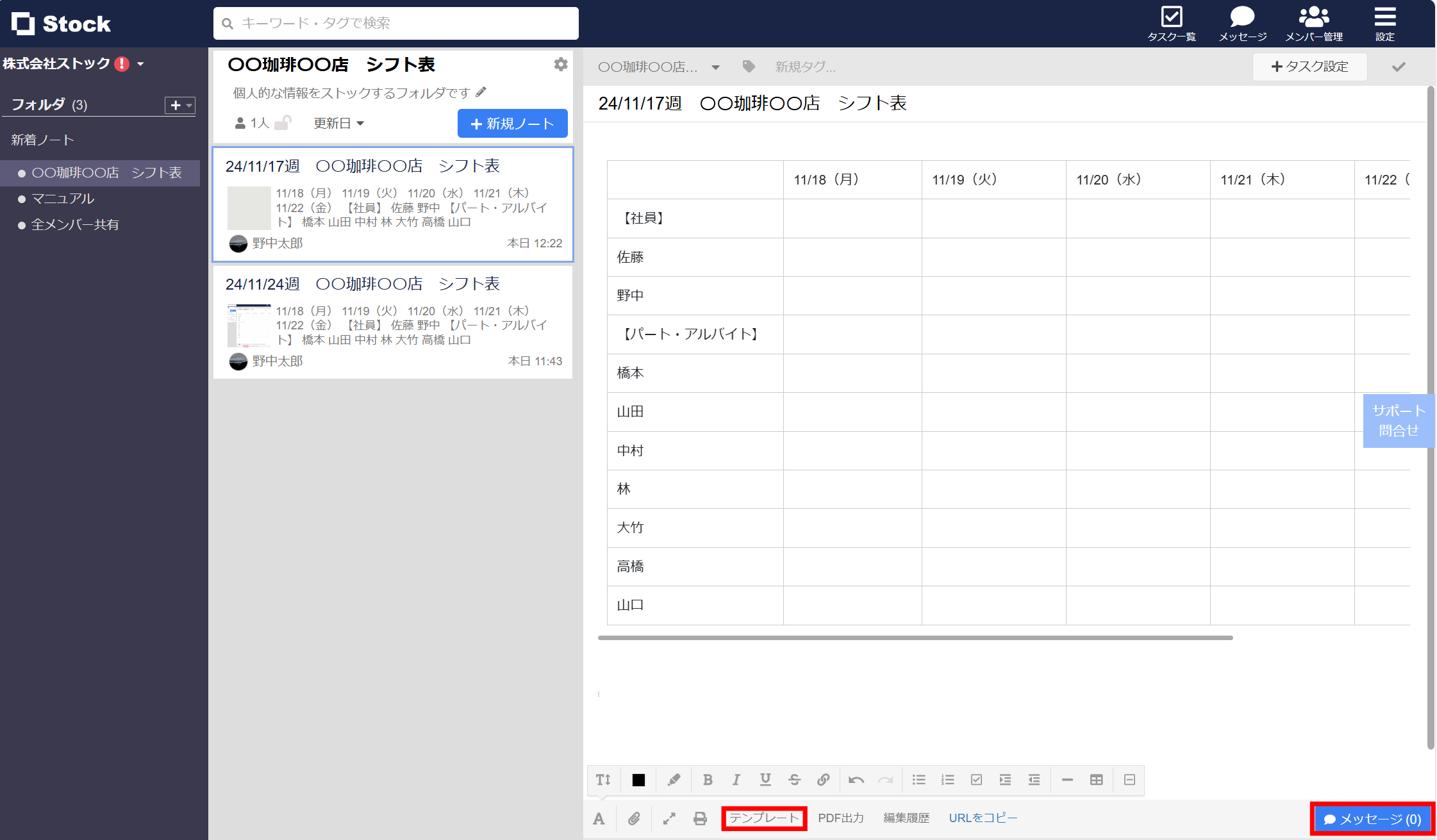Open タスク一覧 from the top bar
The image size is (1437, 840).
click(1172, 22)
